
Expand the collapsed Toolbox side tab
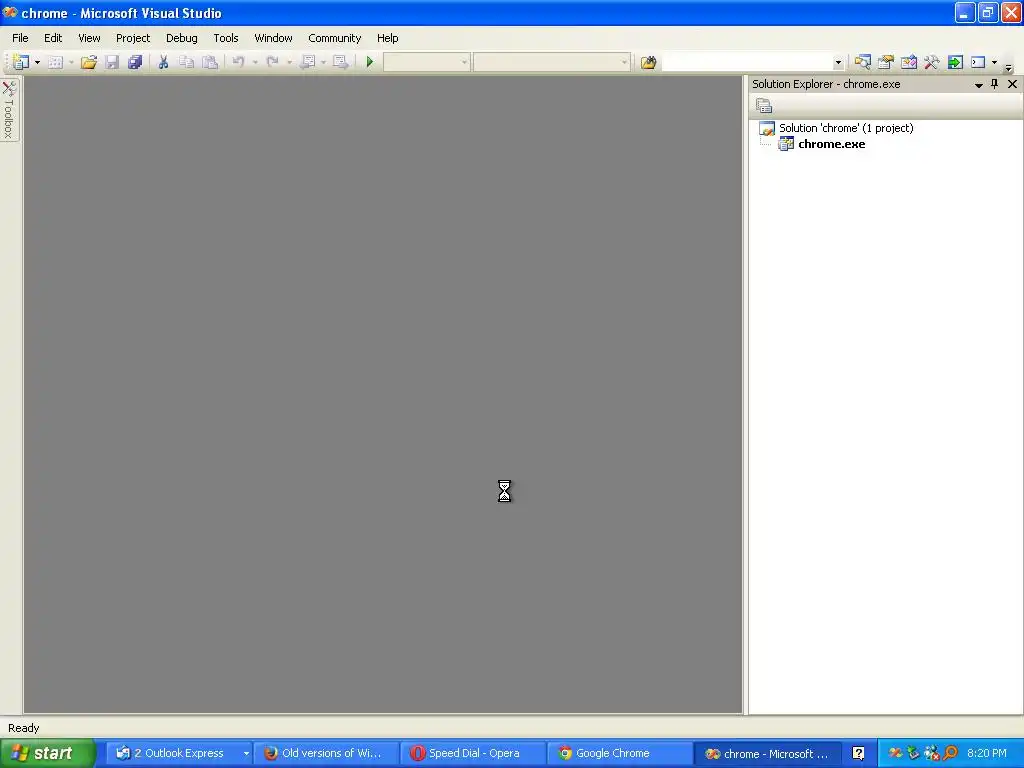coord(9,109)
